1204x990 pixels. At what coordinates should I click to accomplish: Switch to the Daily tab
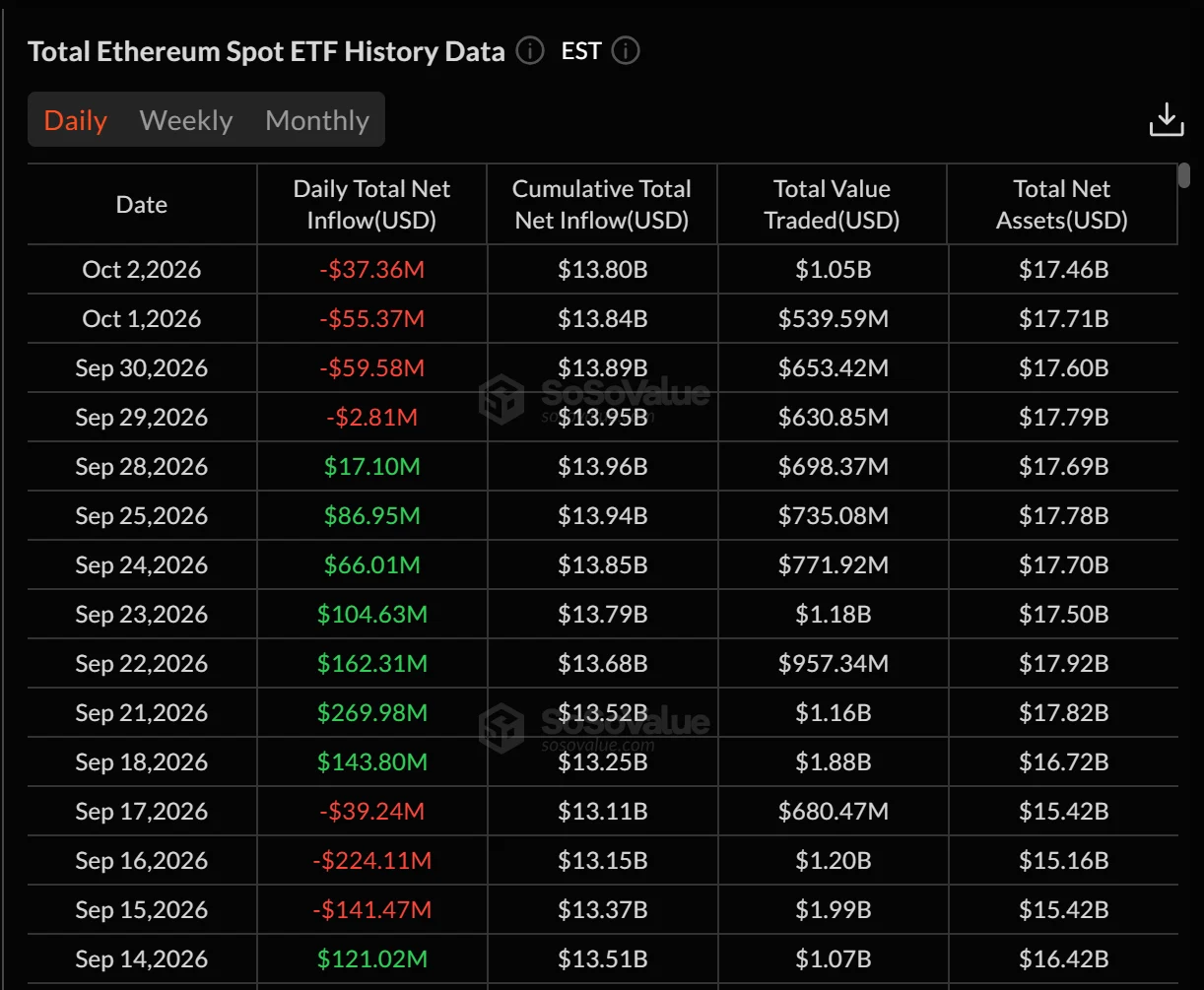(76, 120)
